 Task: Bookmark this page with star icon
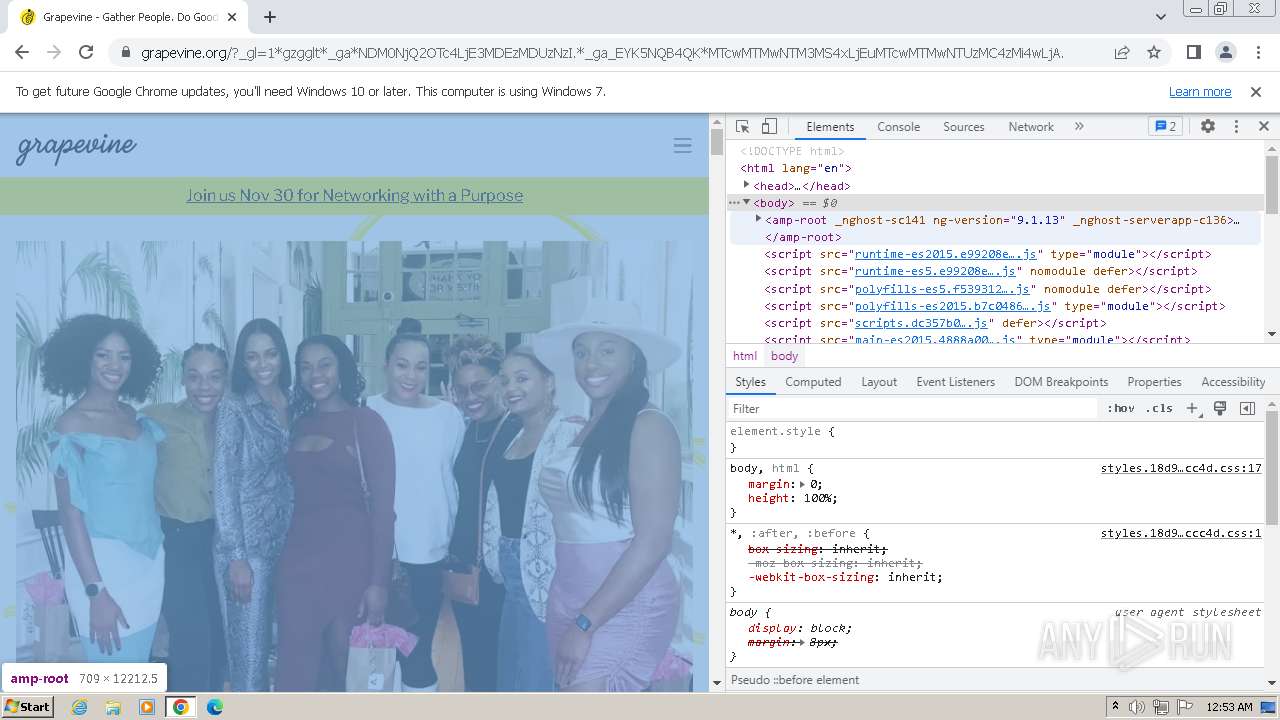pos(1154,52)
